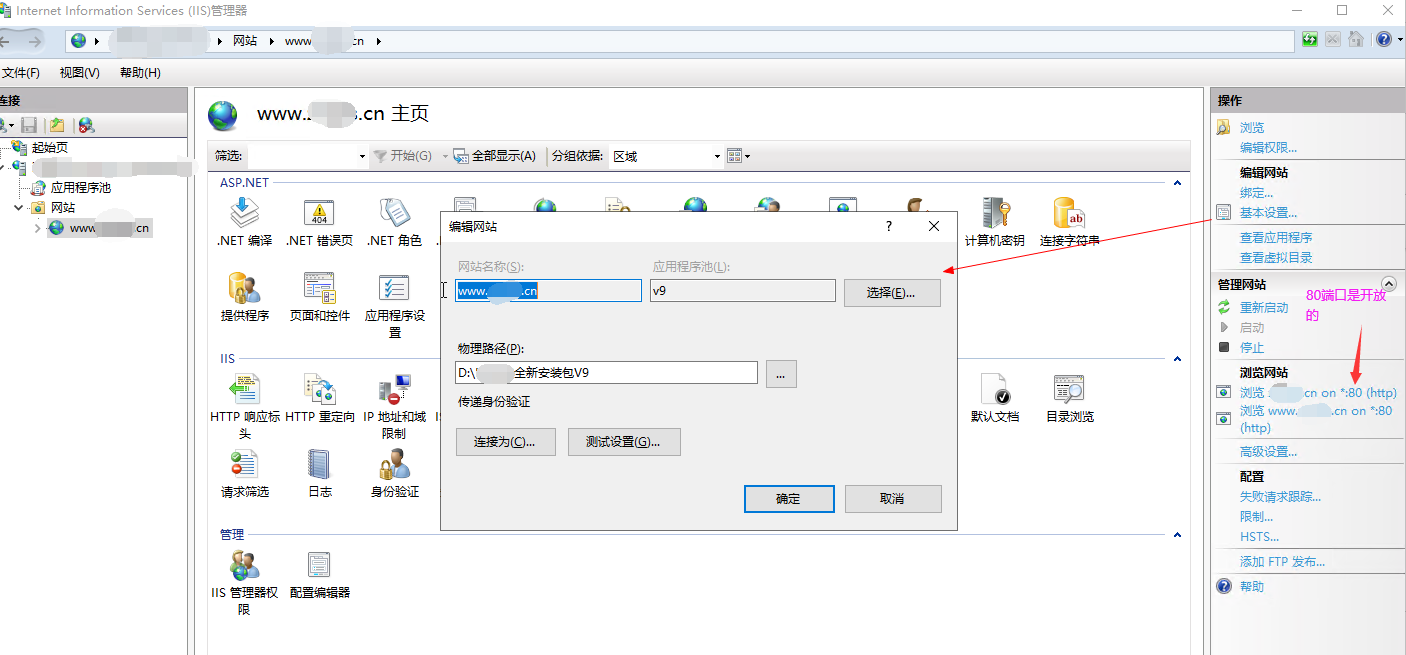The height and width of the screenshot is (655, 1406).
Task: Select the 应用程序池 tree node
Action: 80,187
